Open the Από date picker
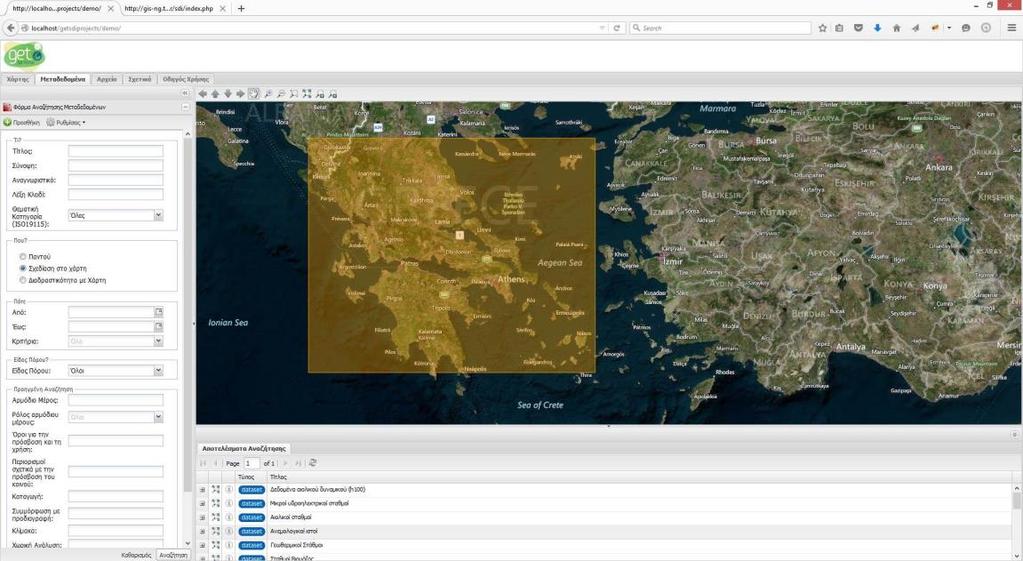This screenshot has width=1023, height=561. pos(159,312)
